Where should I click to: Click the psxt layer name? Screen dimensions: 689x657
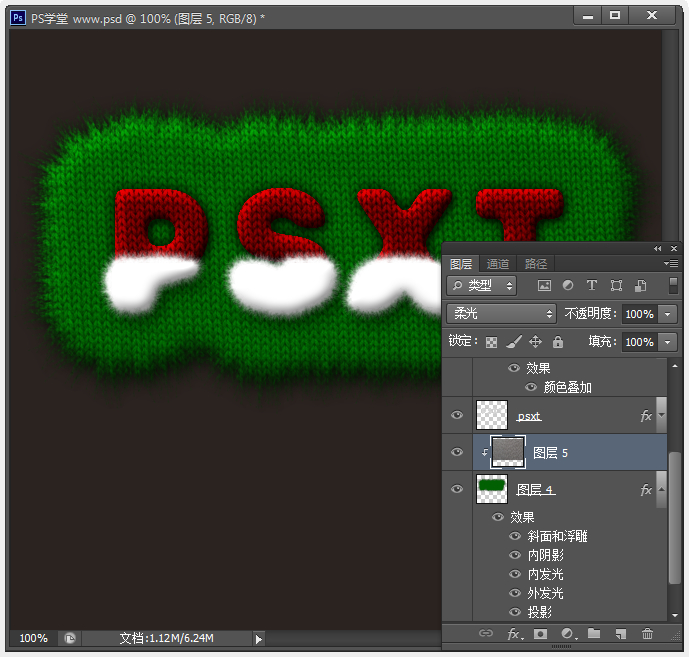(x=529, y=416)
